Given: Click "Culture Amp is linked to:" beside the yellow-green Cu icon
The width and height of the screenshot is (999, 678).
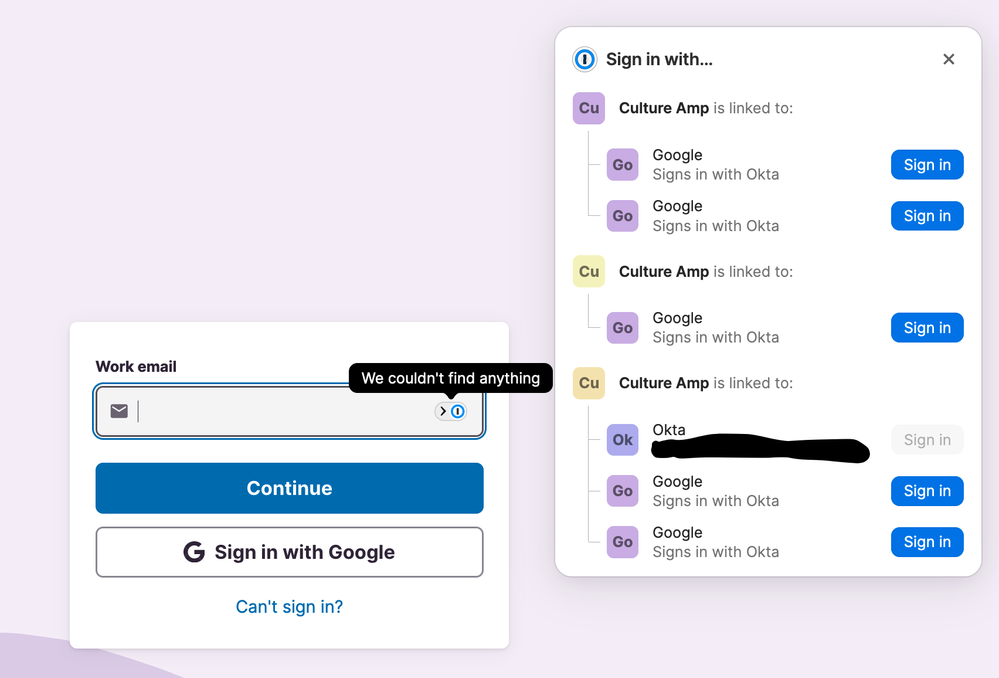Looking at the screenshot, I should (x=706, y=271).
